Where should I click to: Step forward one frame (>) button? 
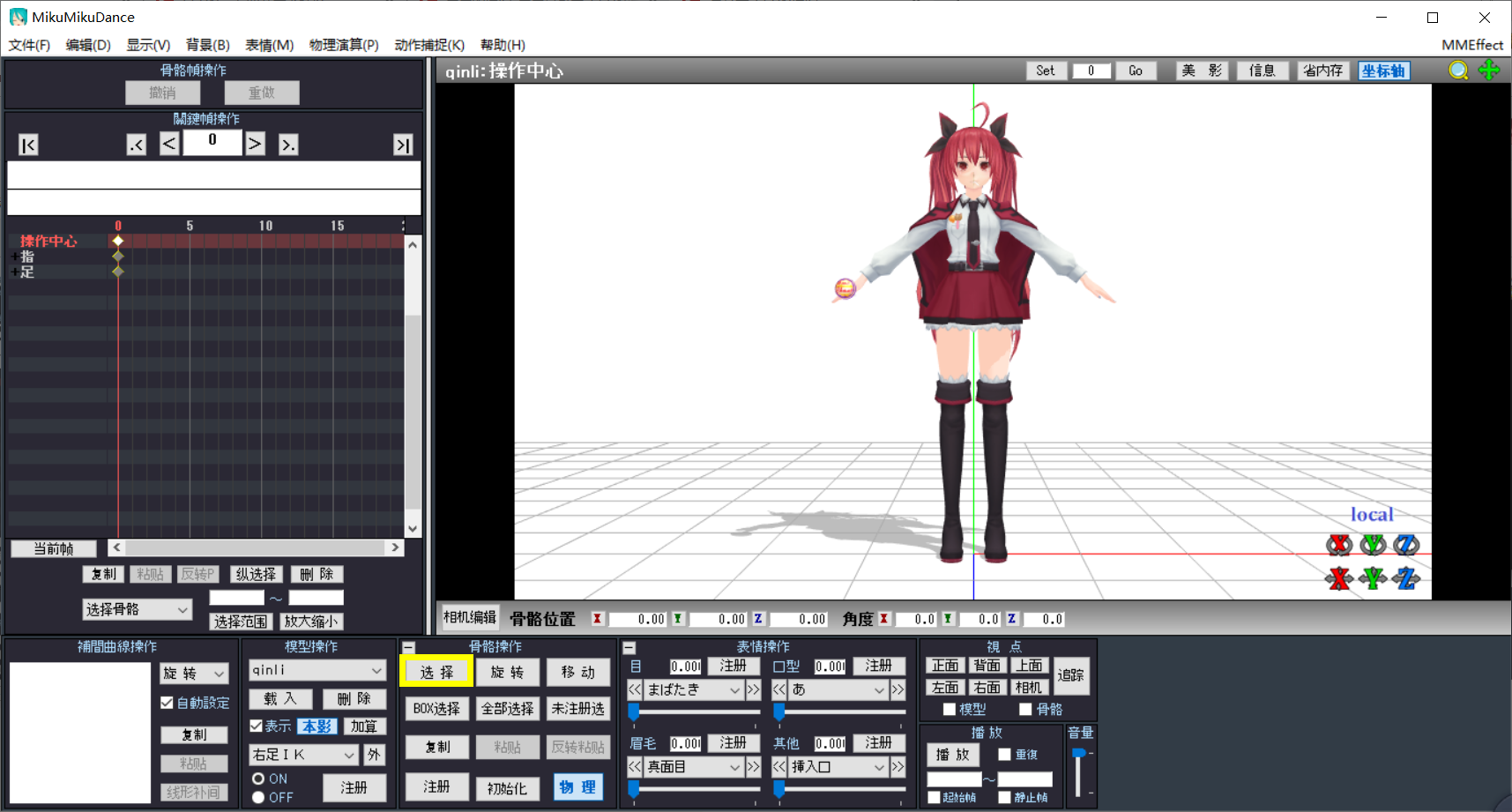(x=255, y=143)
